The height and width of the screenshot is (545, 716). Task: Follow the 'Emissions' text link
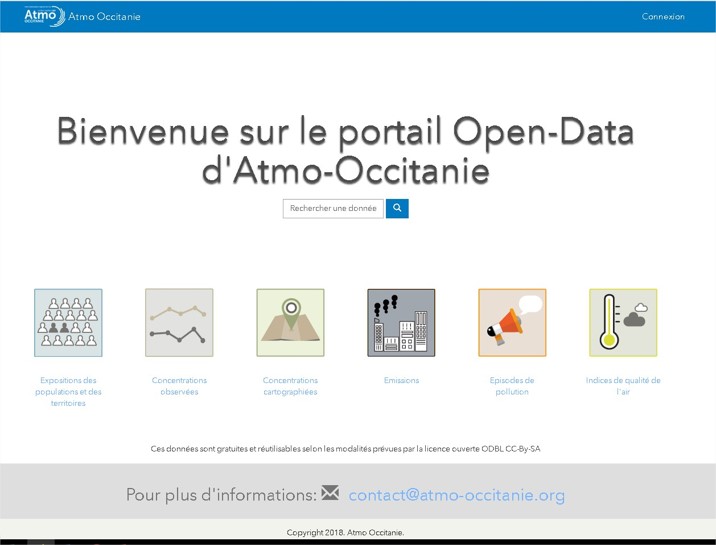coord(401,380)
